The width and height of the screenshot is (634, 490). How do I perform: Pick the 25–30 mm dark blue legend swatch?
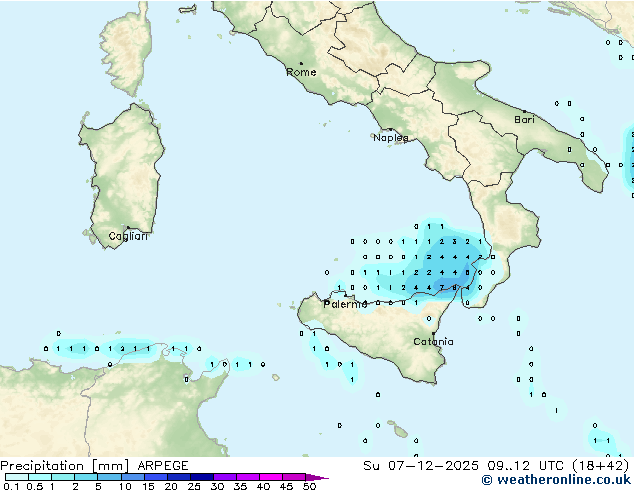(201, 477)
